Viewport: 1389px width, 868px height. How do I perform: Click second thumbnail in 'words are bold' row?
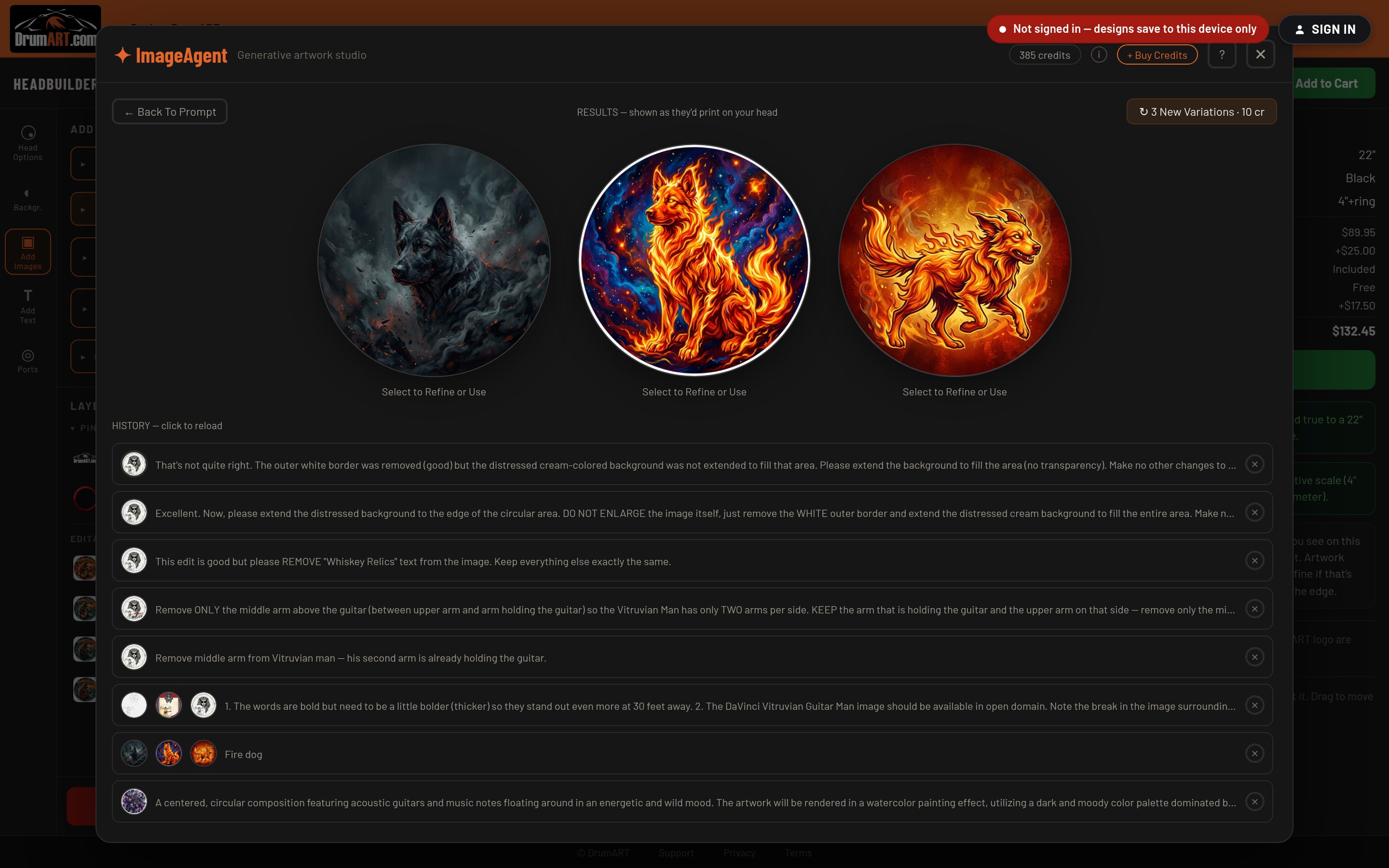click(169, 705)
